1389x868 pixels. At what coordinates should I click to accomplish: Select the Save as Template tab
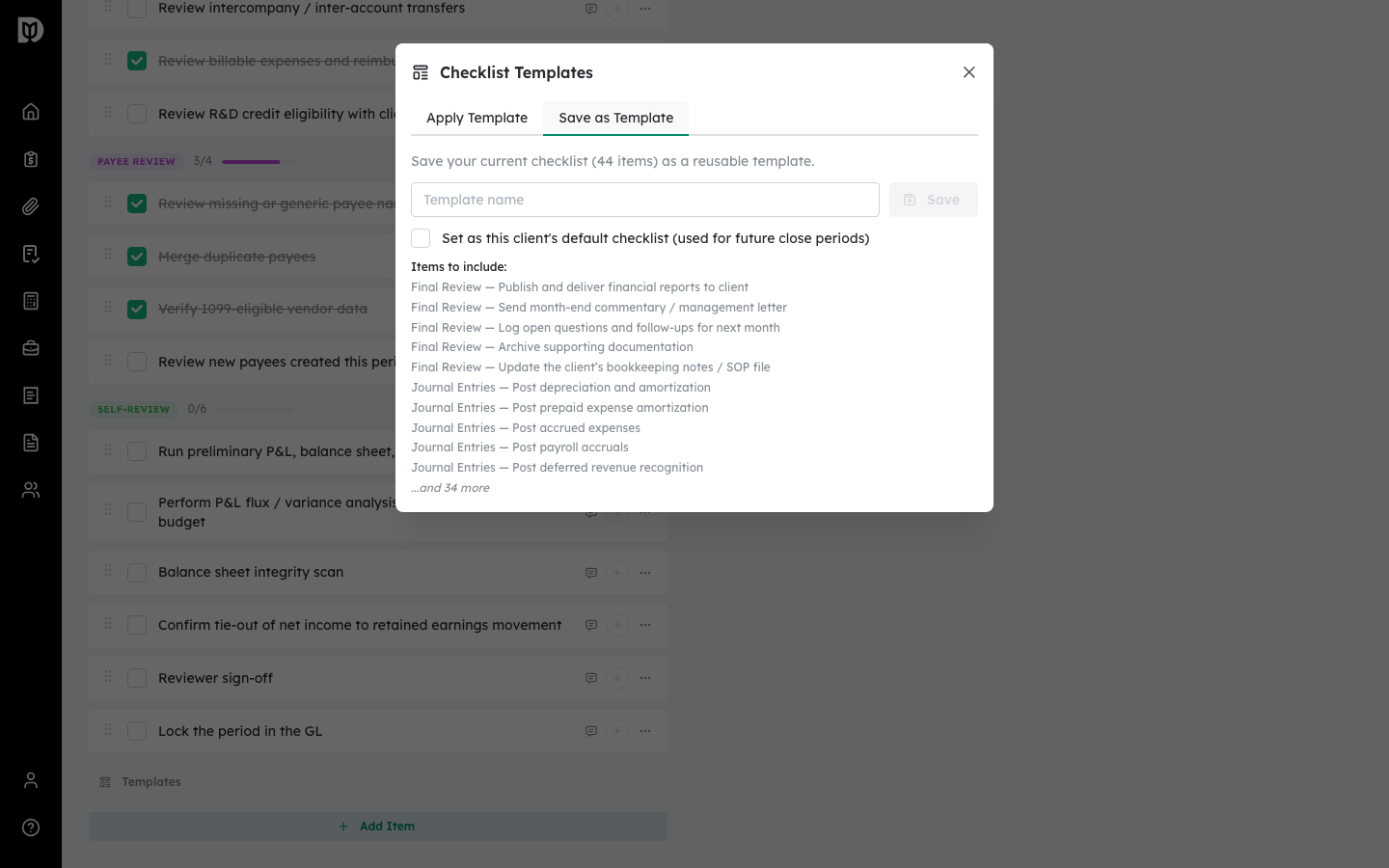(x=616, y=118)
